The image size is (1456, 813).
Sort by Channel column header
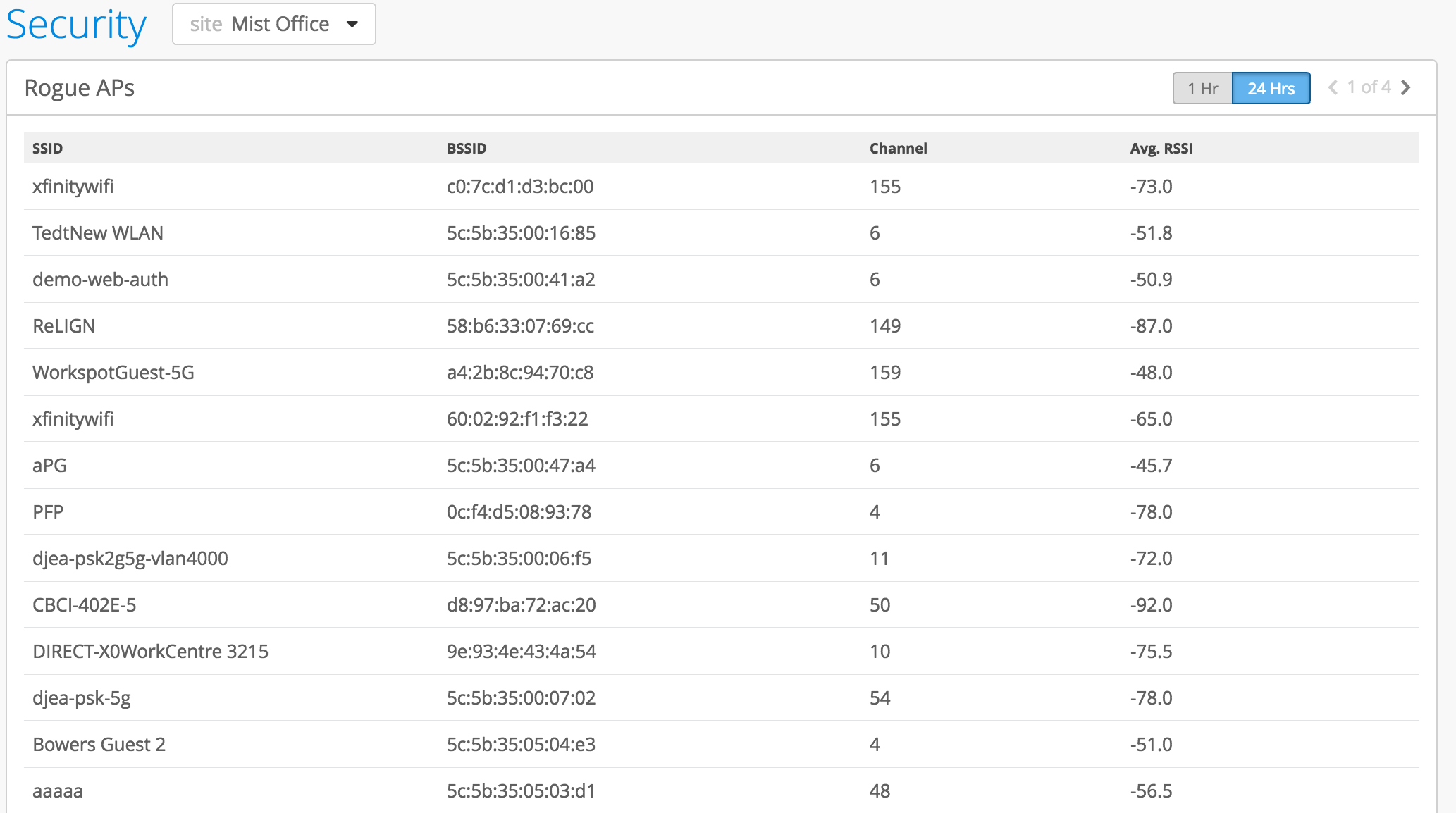[x=898, y=148]
